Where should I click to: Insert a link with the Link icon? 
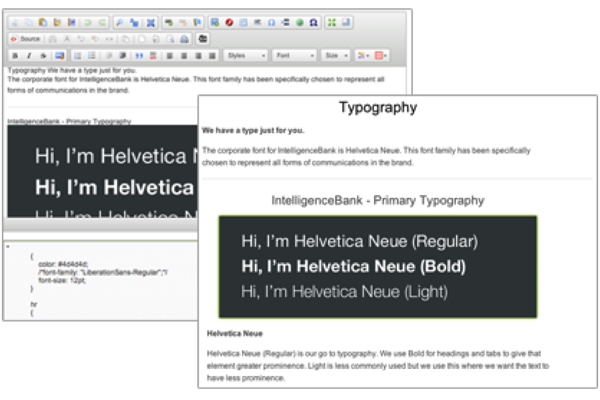(x=169, y=23)
